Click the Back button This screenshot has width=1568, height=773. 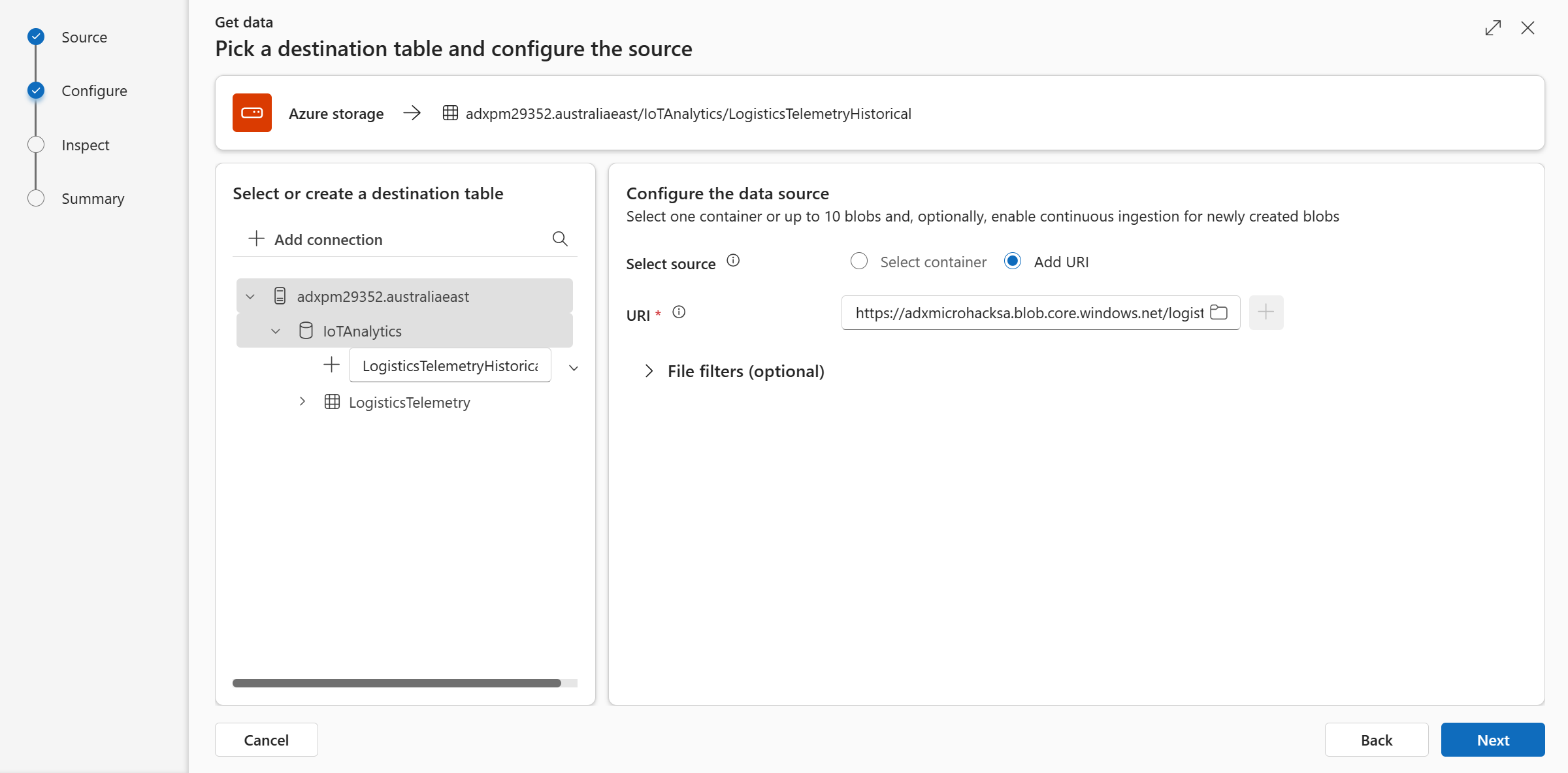pos(1377,740)
